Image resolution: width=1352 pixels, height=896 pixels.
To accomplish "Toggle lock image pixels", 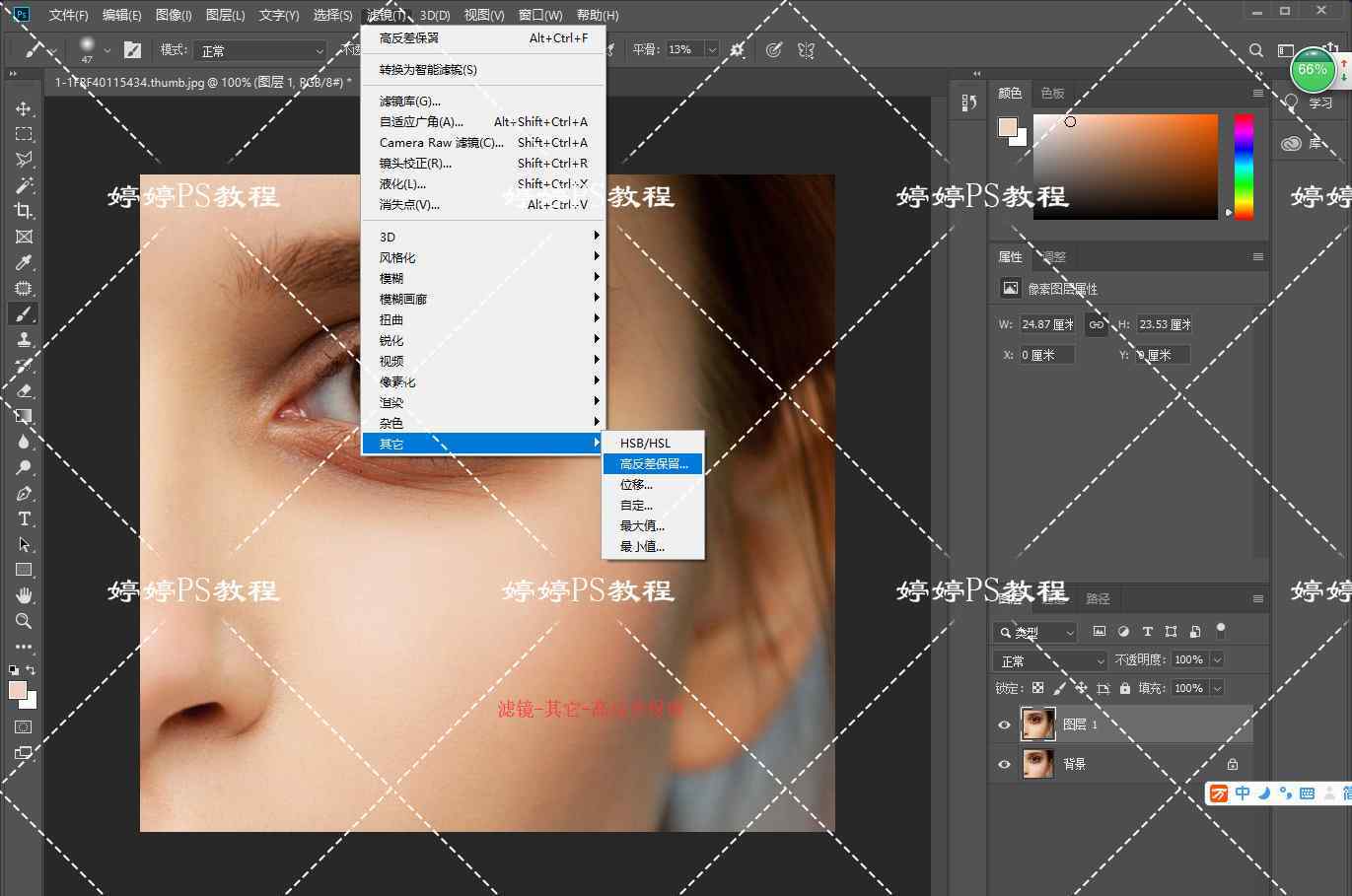I will [1059, 688].
